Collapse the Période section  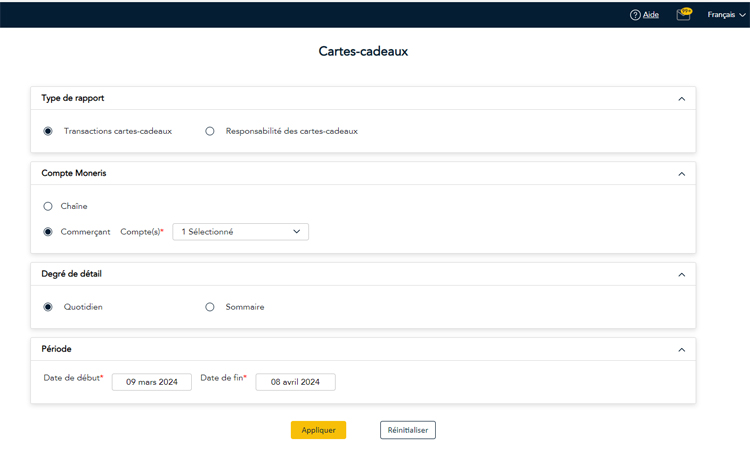click(x=682, y=350)
